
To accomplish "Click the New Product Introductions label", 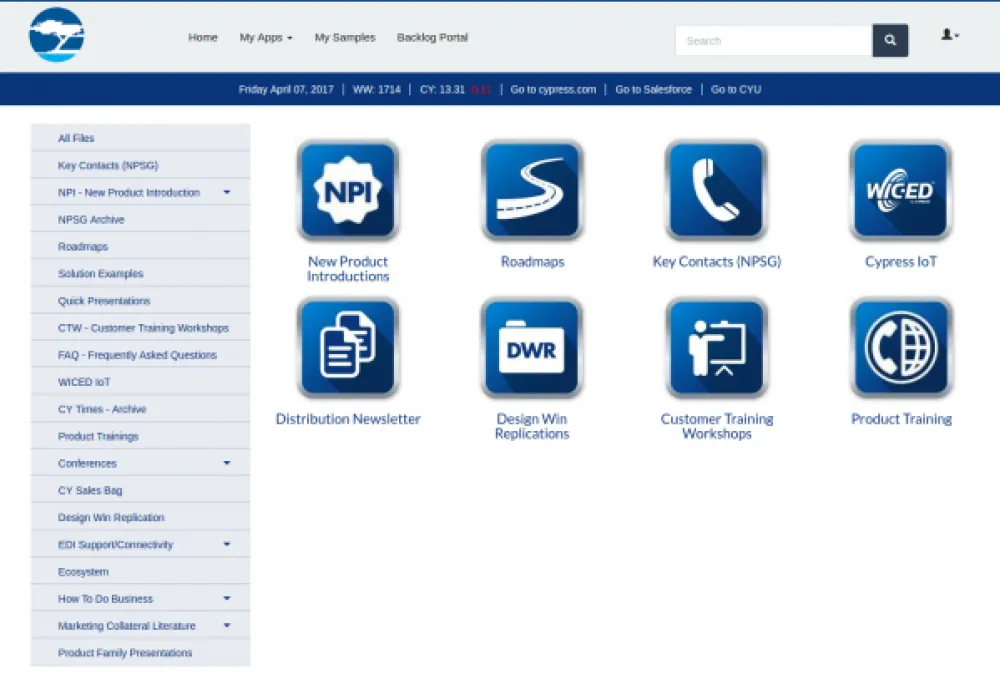I will click(348, 269).
